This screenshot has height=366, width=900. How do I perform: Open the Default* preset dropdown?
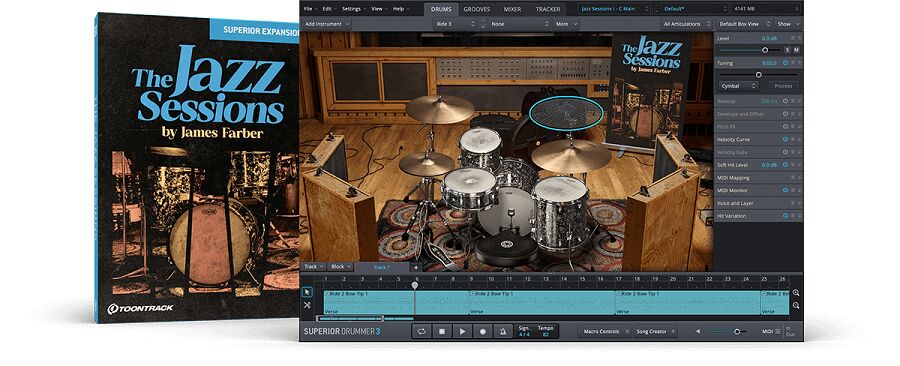696,9
